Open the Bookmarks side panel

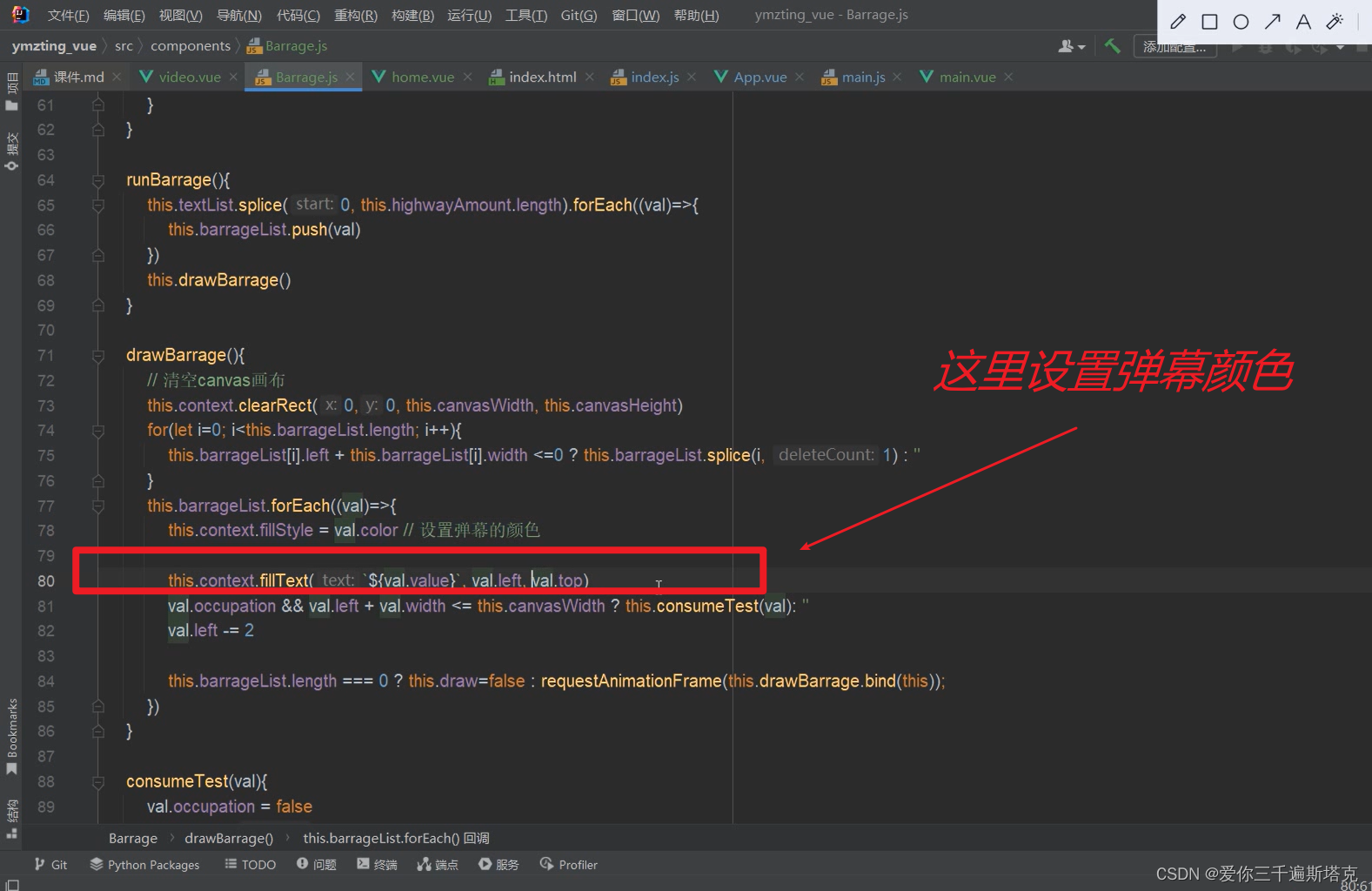11,736
